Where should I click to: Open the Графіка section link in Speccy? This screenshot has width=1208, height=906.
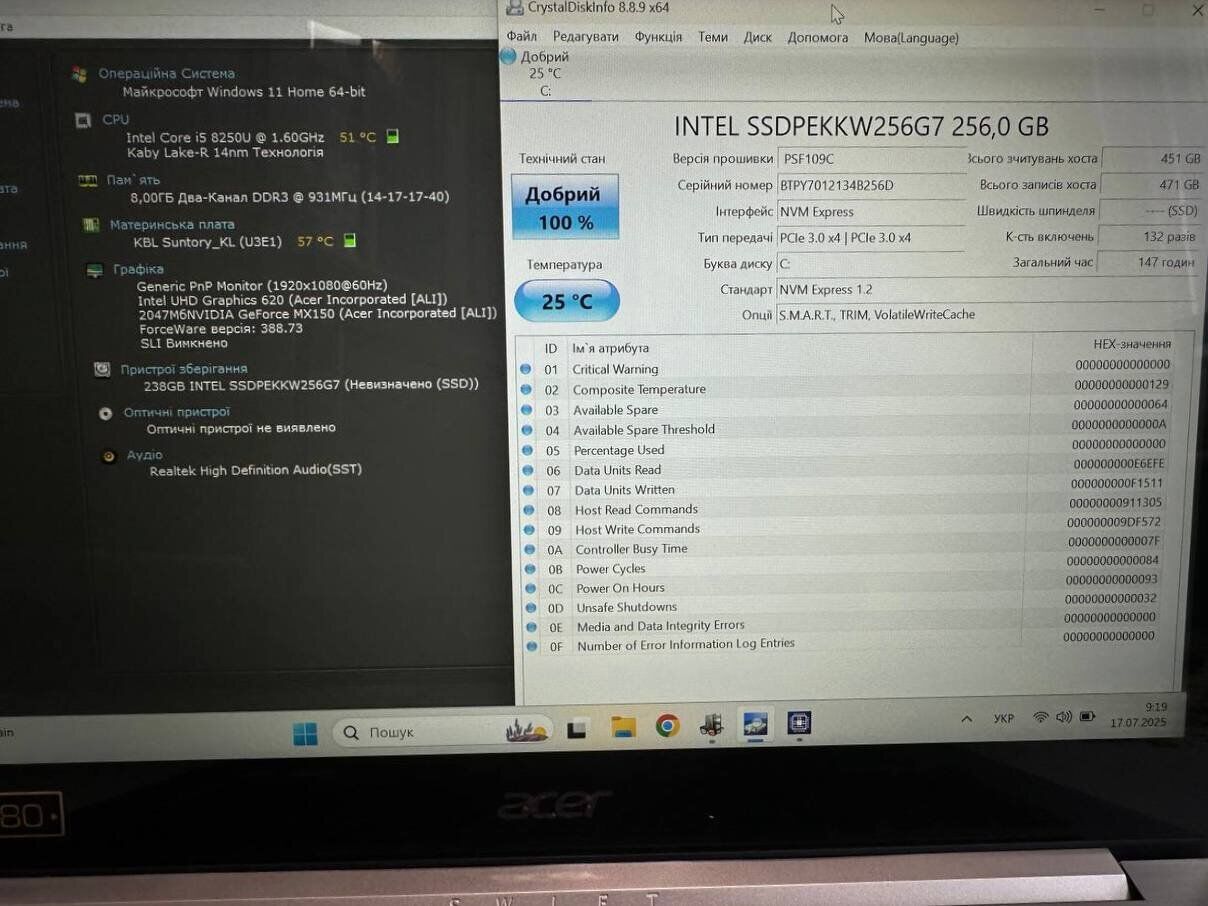[138, 269]
